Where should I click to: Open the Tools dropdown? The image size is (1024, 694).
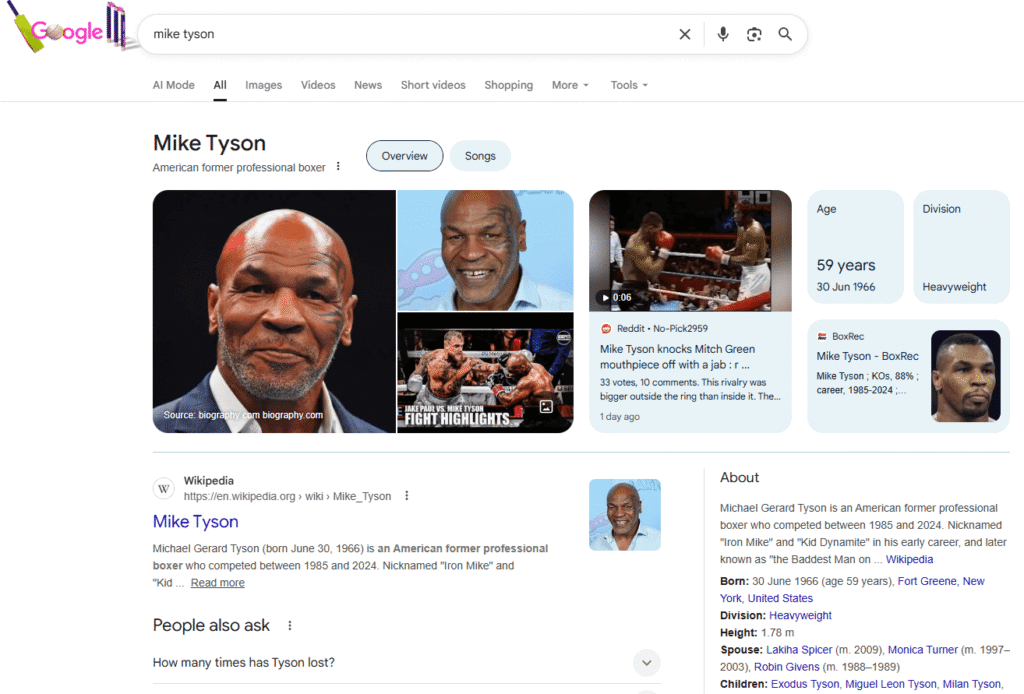point(628,85)
